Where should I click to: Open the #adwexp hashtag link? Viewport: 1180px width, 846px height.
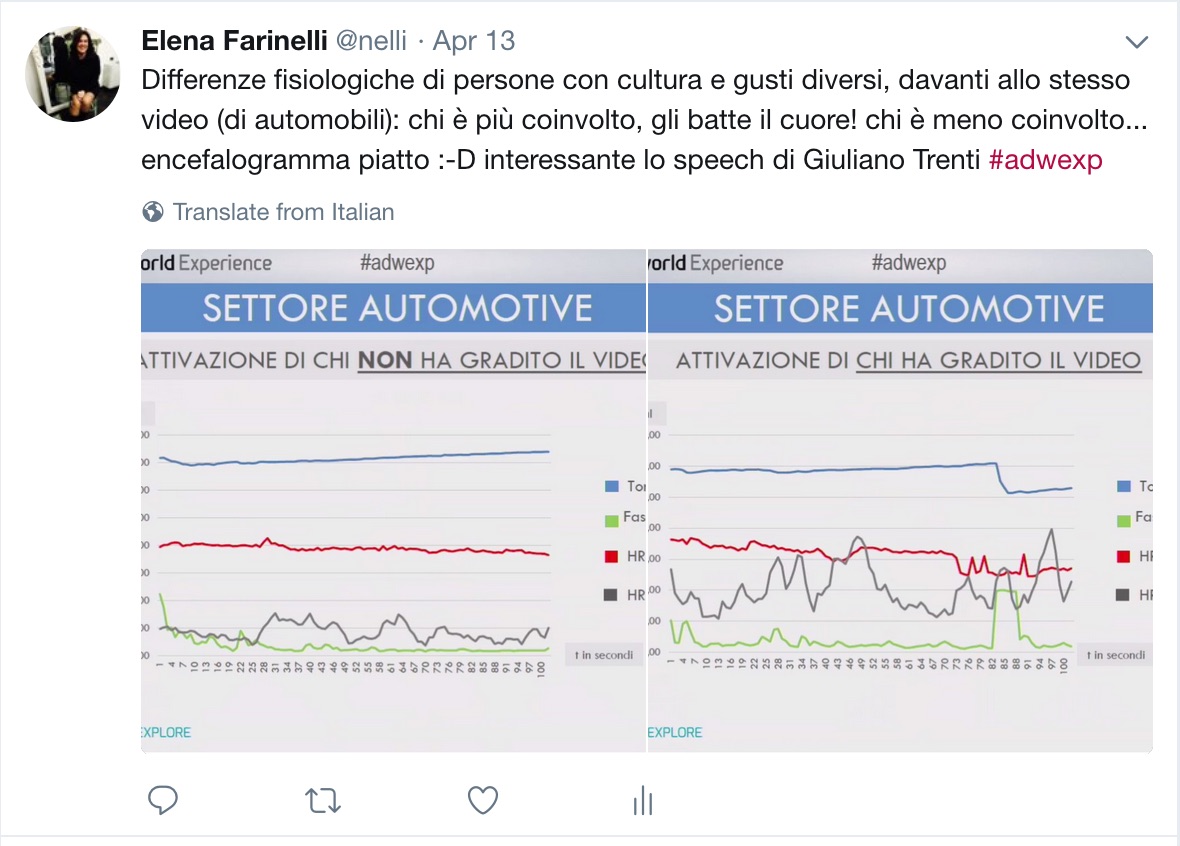1045,160
